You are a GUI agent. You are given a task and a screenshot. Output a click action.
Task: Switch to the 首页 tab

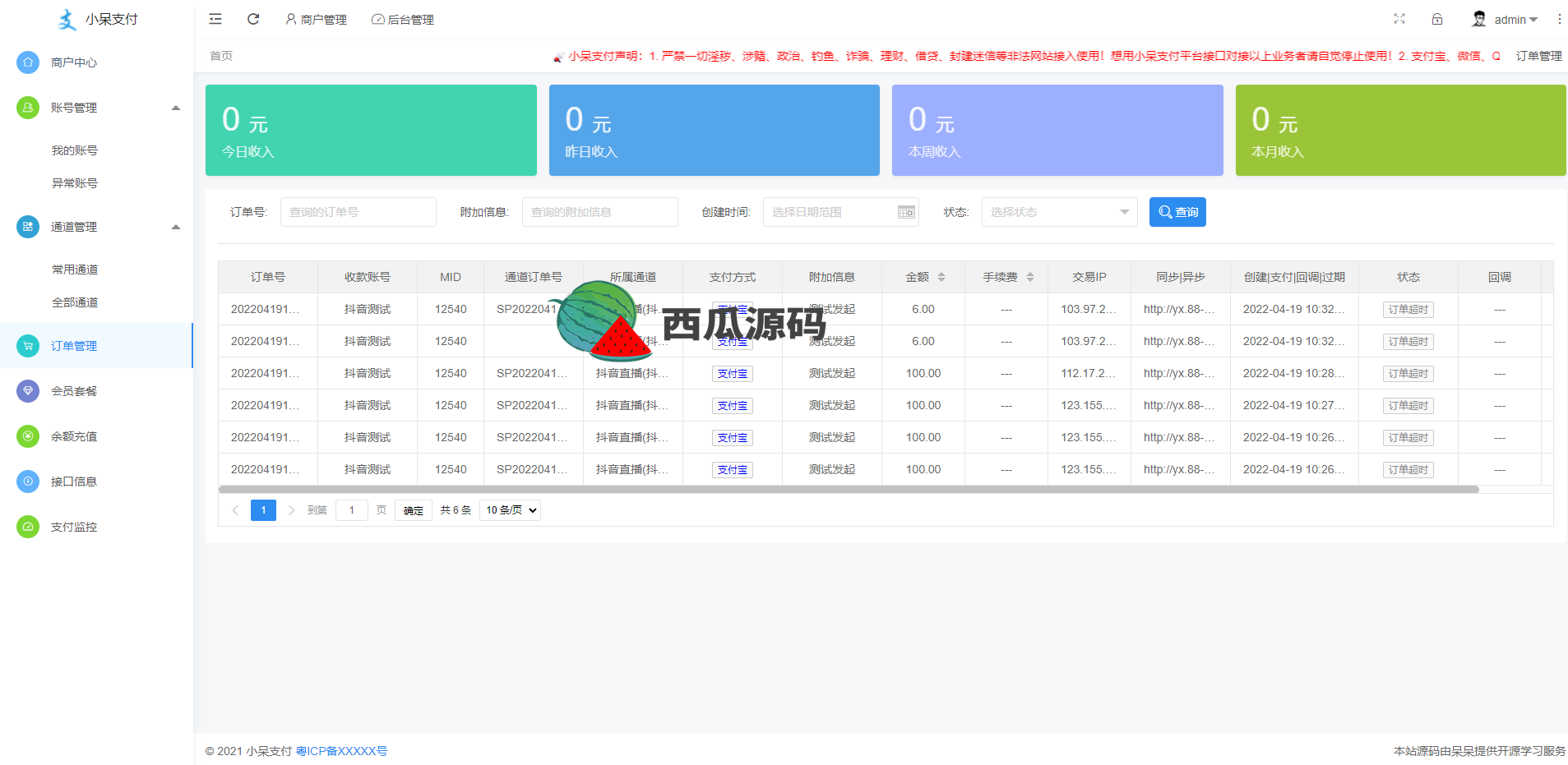(x=221, y=56)
